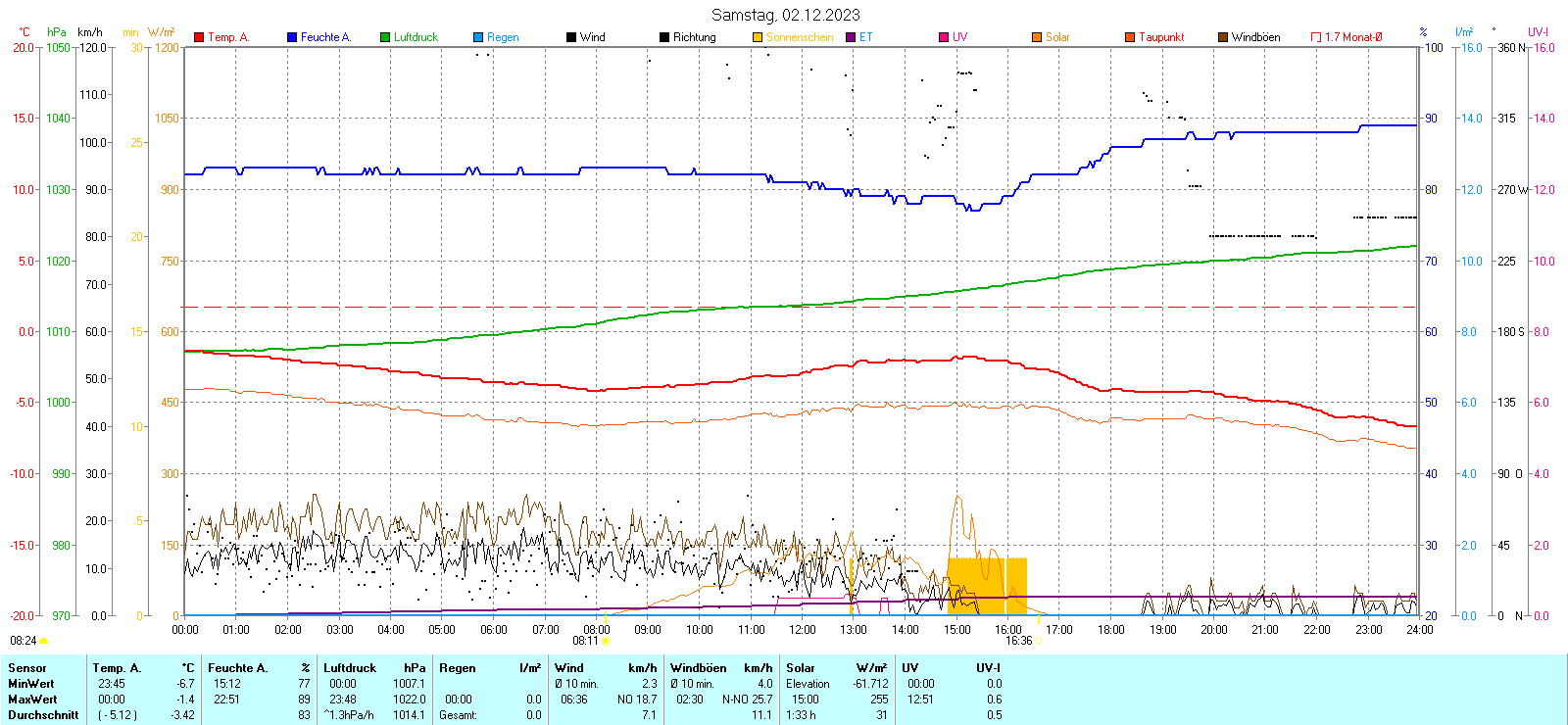Click the 12:00 mark on time axis
Viewport: 1568px width, 725px height.
(x=803, y=630)
